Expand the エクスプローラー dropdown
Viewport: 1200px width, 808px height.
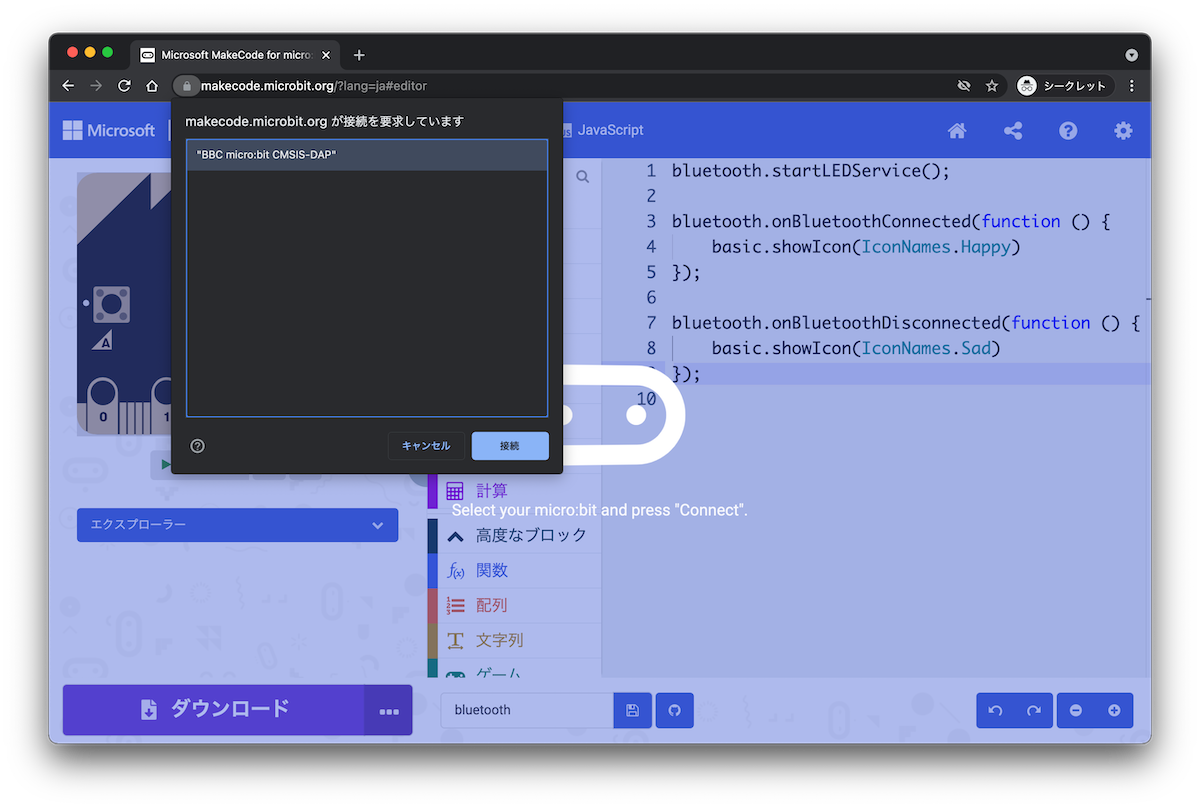pyautogui.click(x=237, y=525)
